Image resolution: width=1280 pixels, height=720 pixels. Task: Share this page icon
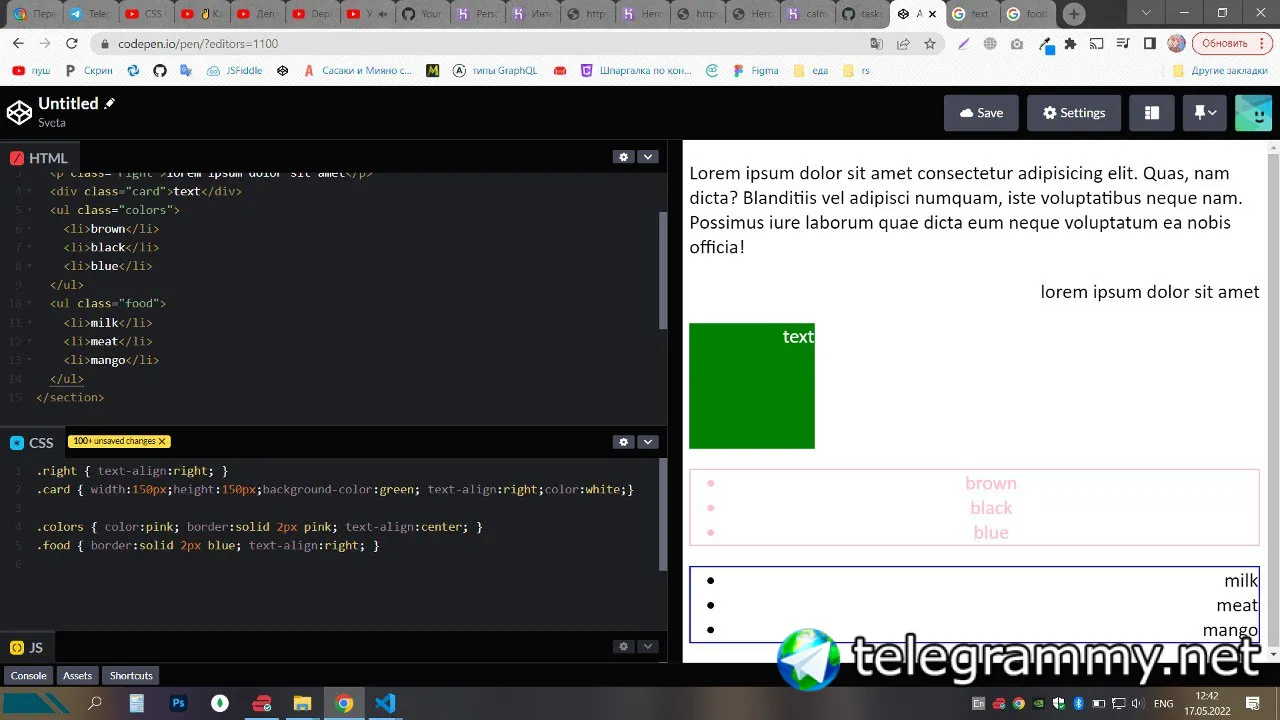coord(903,44)
